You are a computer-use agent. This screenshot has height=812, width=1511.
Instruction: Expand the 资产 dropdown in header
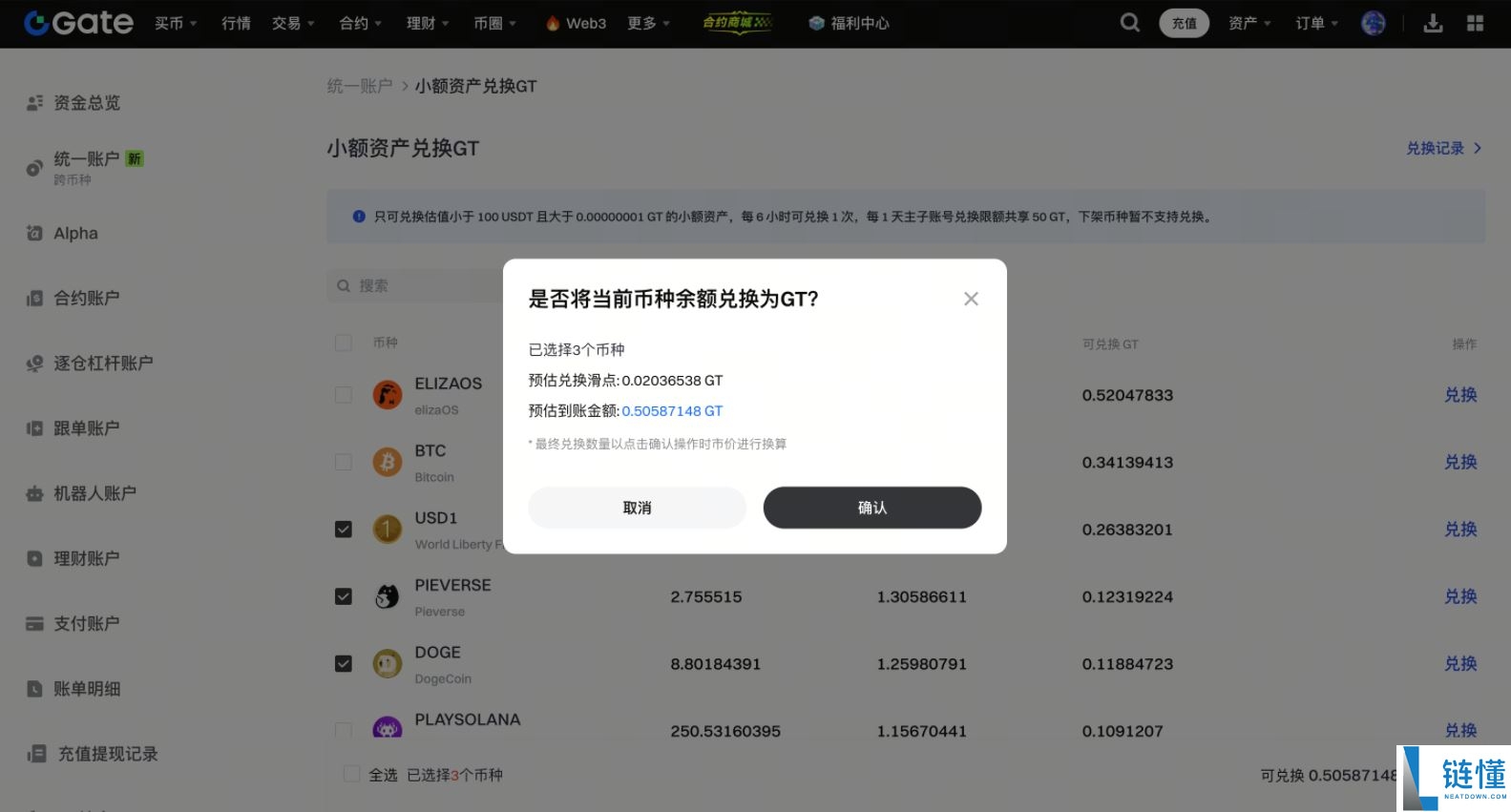(1249, 23)
